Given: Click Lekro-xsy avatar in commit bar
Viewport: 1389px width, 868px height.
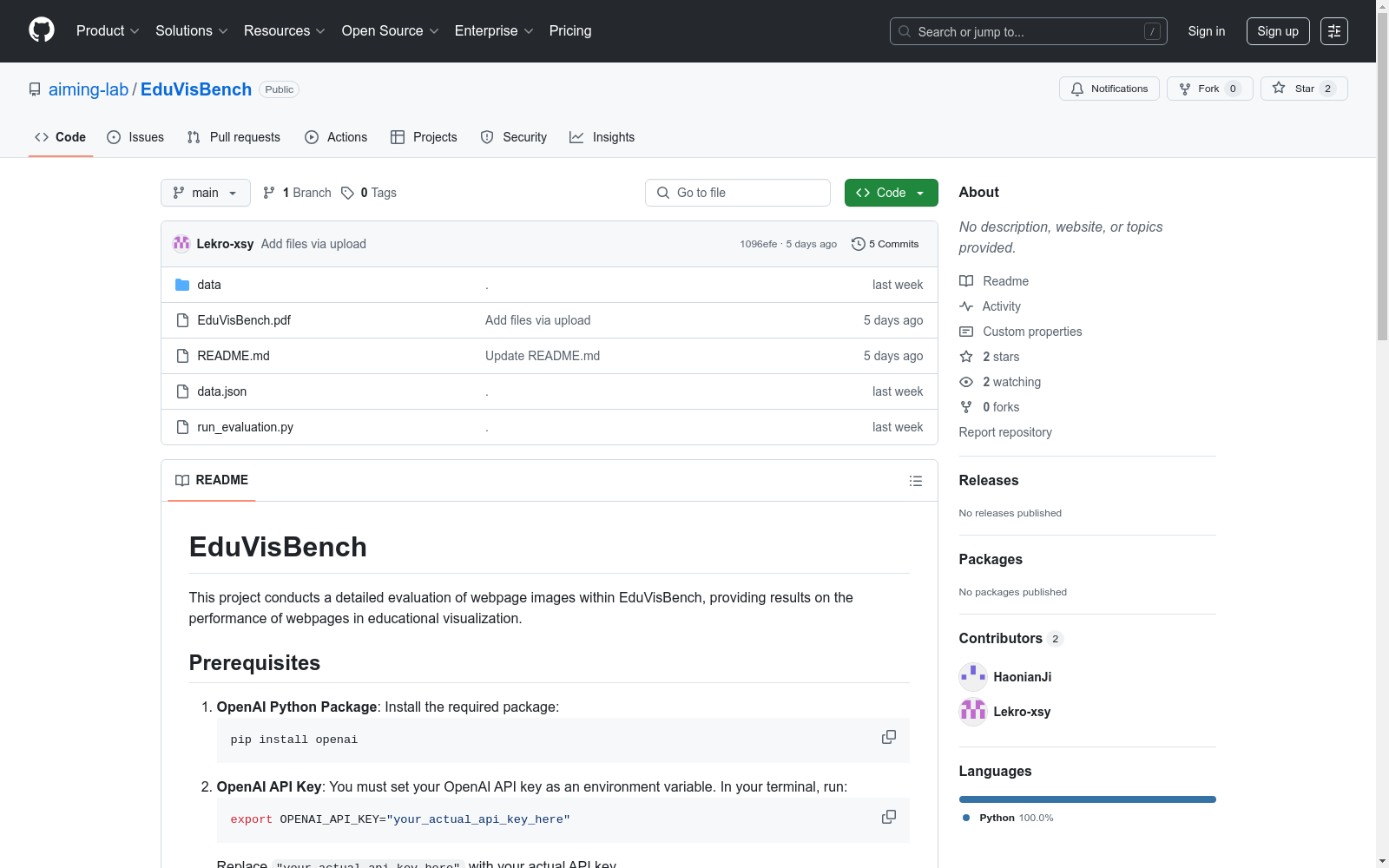Looking at the screenshot, I should click(x=181, y=244).
